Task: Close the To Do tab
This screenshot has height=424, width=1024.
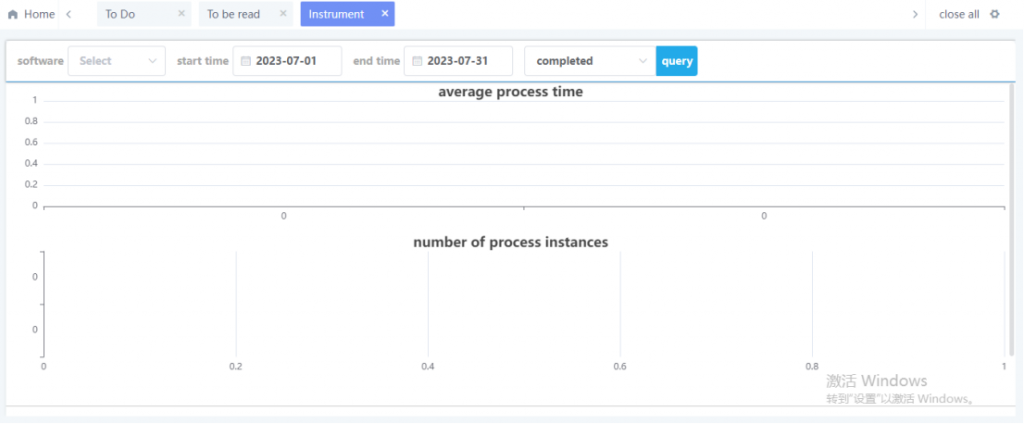Action: (181, 14)
